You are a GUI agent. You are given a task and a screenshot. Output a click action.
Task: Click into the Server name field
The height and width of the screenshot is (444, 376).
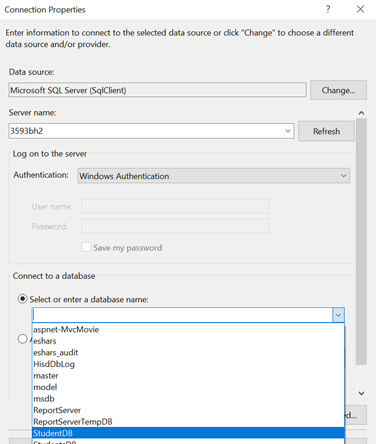click(x=146, y=131)
